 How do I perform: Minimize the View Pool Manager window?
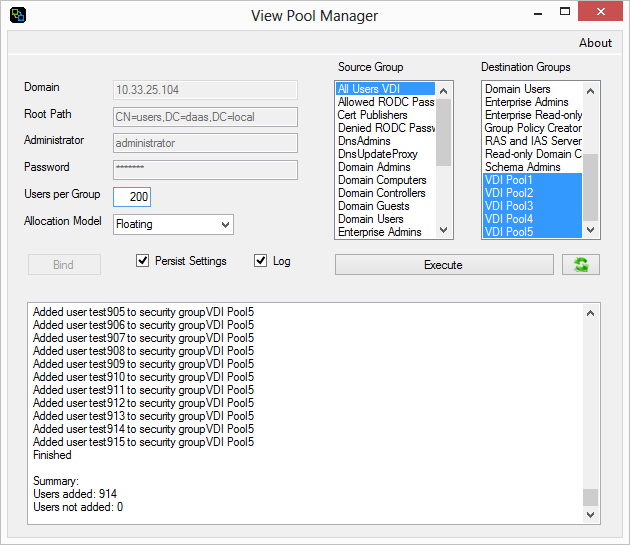tap(538, 12)
